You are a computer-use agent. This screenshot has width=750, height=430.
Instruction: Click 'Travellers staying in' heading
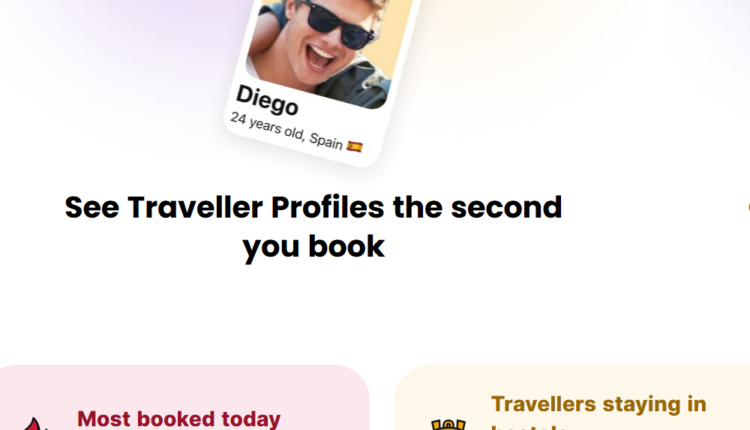point(599,404)
